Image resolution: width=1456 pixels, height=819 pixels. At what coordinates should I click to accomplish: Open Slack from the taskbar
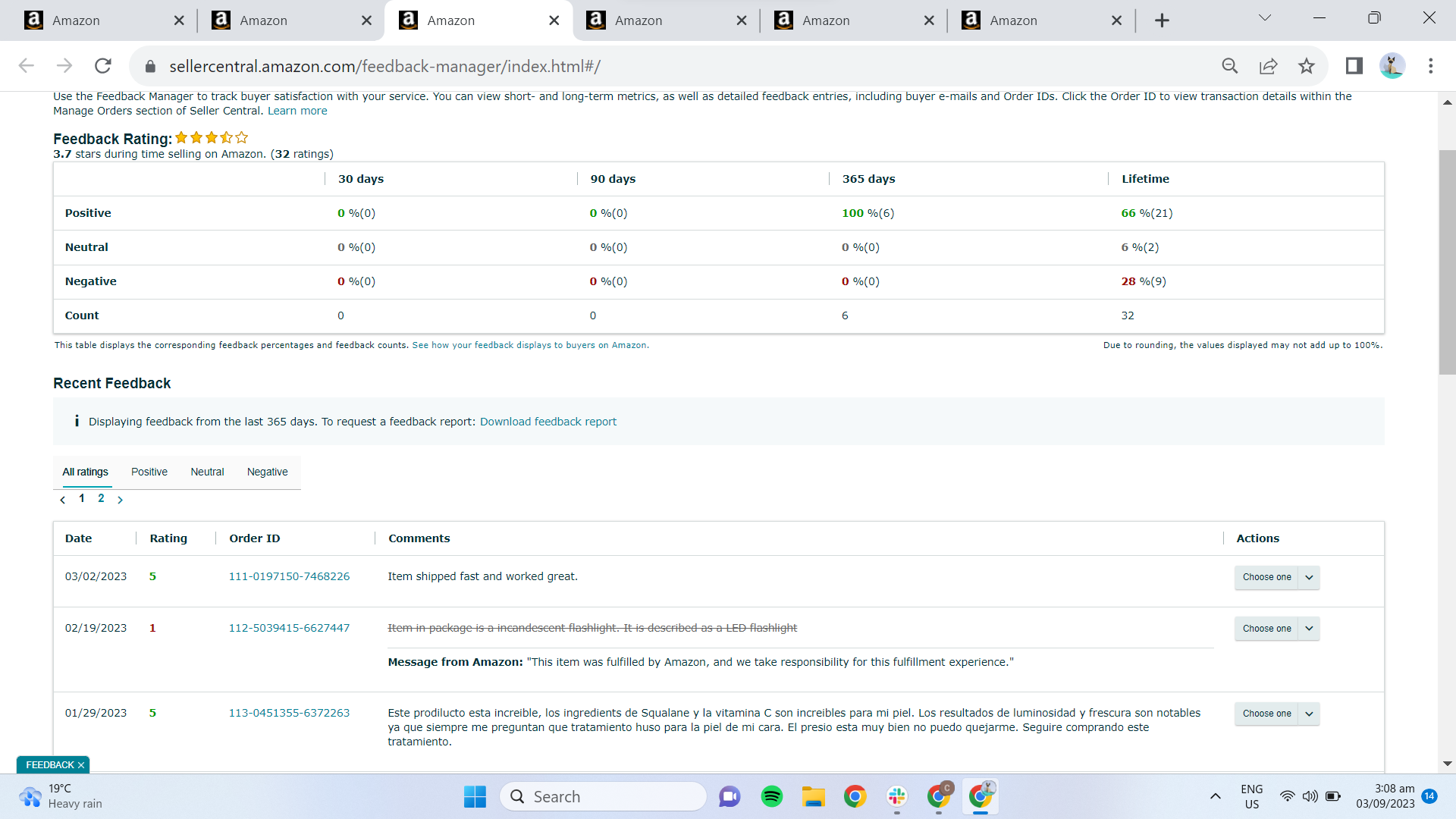click(x=897, y=796)
